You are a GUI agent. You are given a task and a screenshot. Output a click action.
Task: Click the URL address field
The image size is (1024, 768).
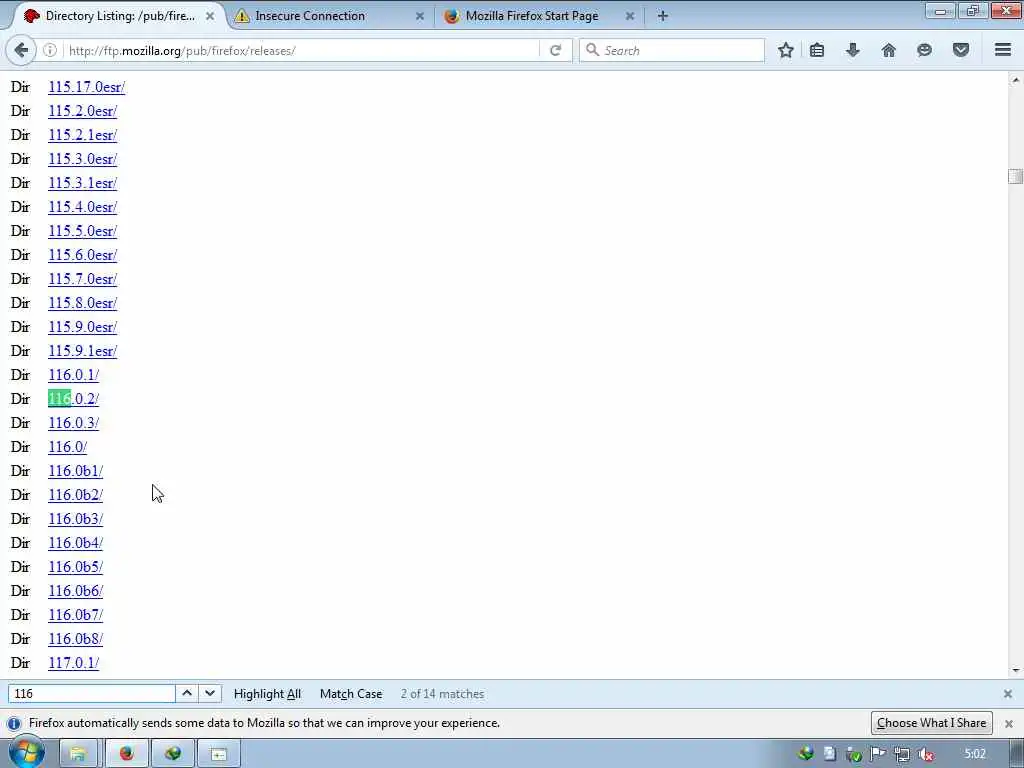point(302,50)
